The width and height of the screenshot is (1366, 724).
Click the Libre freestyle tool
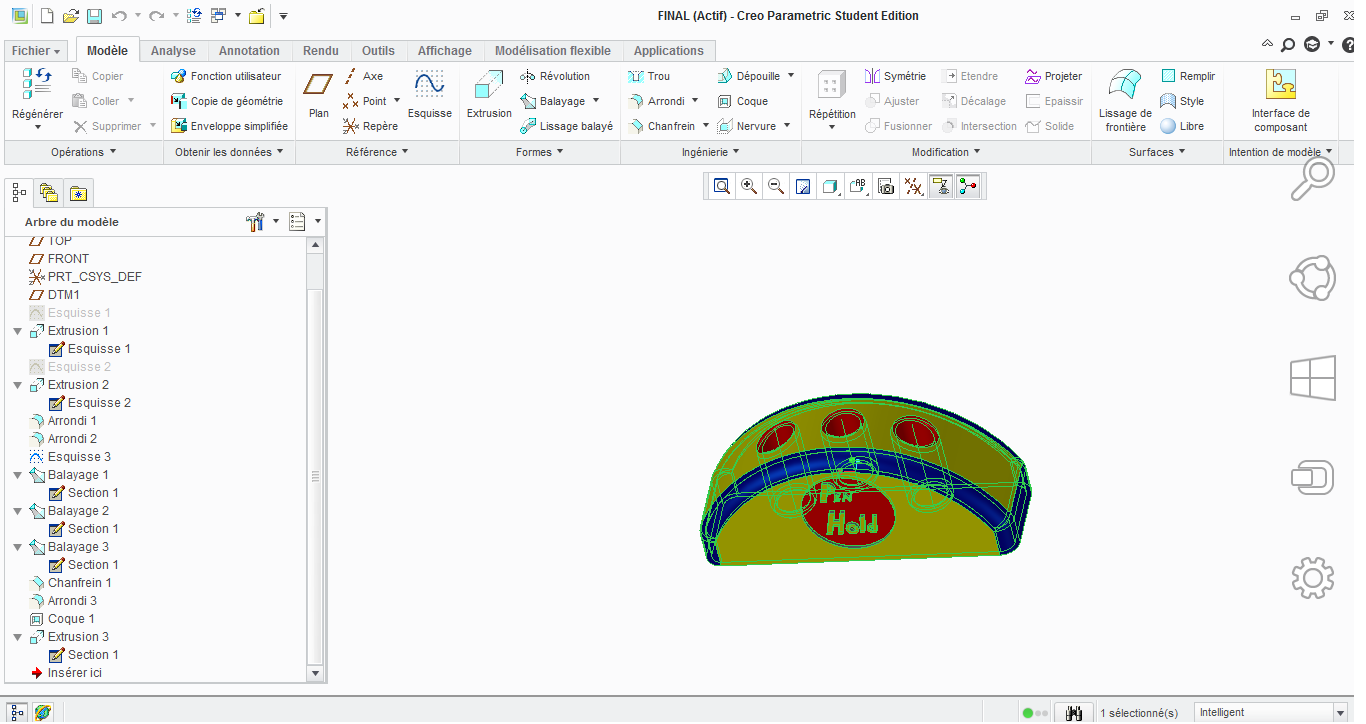point(1182,126)
